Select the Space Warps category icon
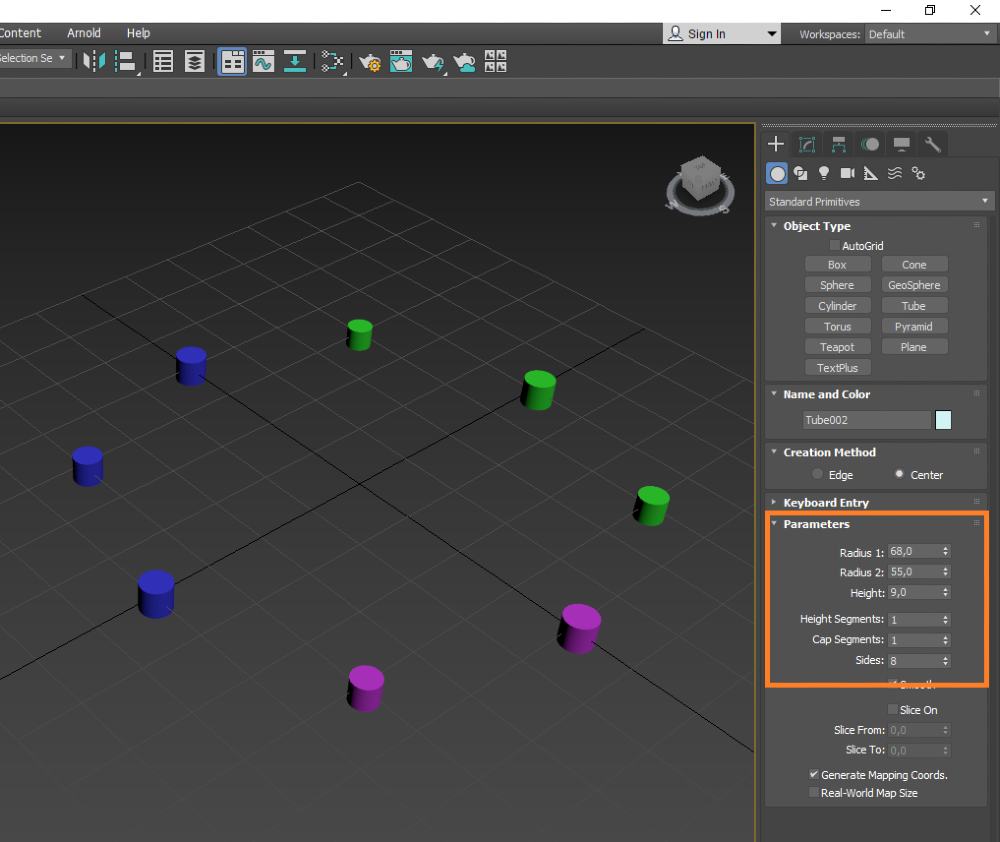Screen dimensions: 1000x842 tap(895, 174)
